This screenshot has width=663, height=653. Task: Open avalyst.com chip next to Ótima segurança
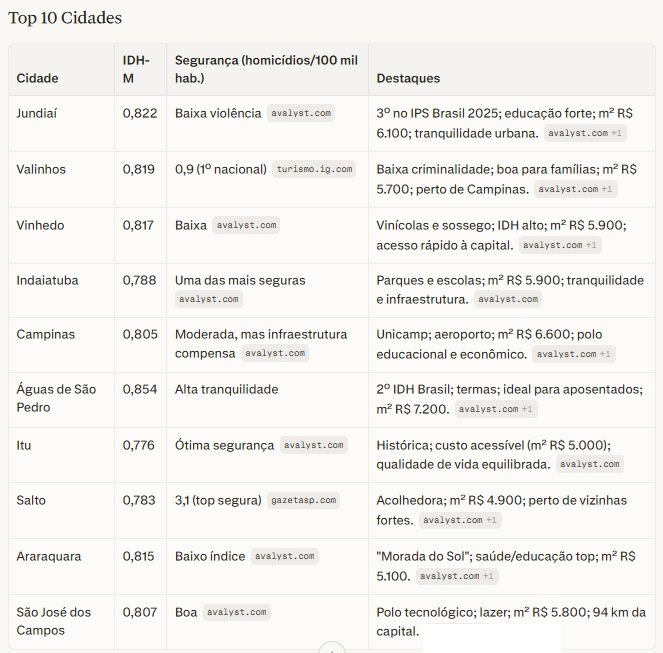pyautogui.click(x=313, y=445)
